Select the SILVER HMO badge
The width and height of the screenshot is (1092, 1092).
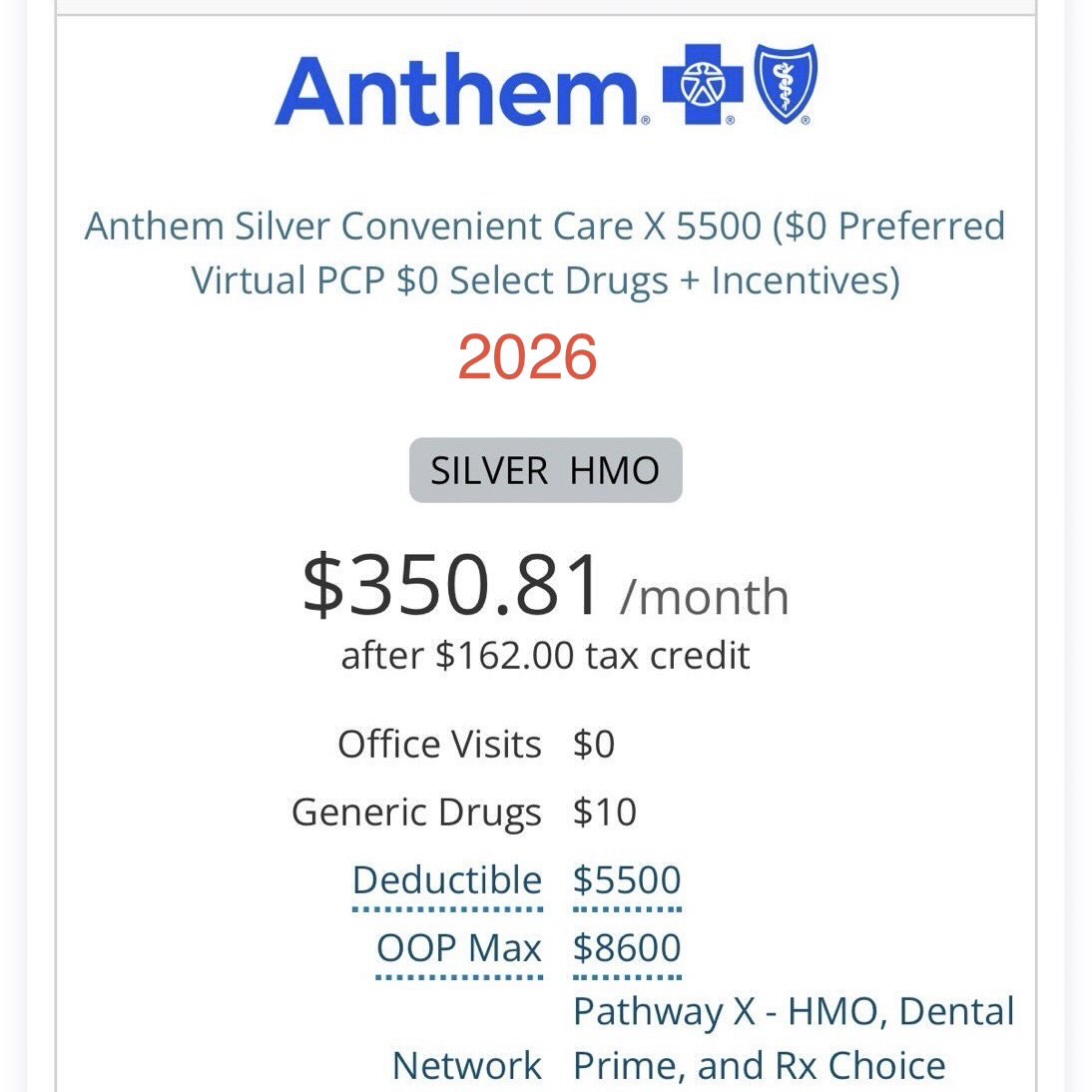(545, 470)
